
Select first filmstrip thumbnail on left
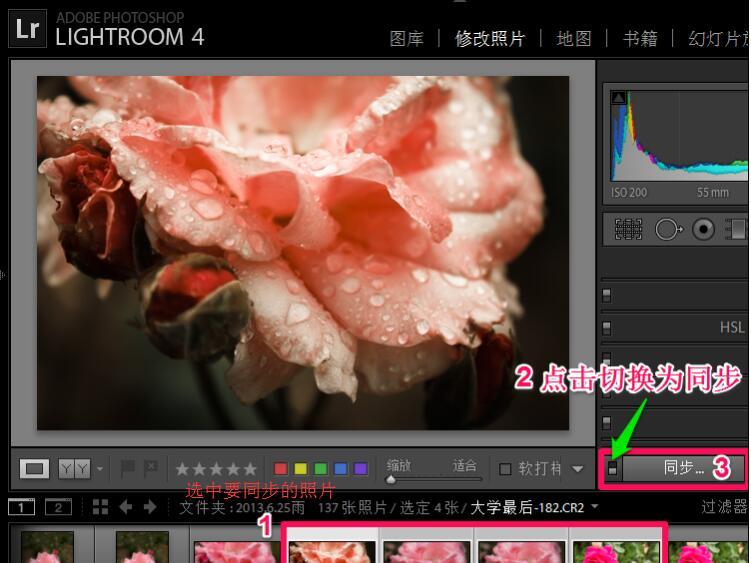click(x=47, y=546)
